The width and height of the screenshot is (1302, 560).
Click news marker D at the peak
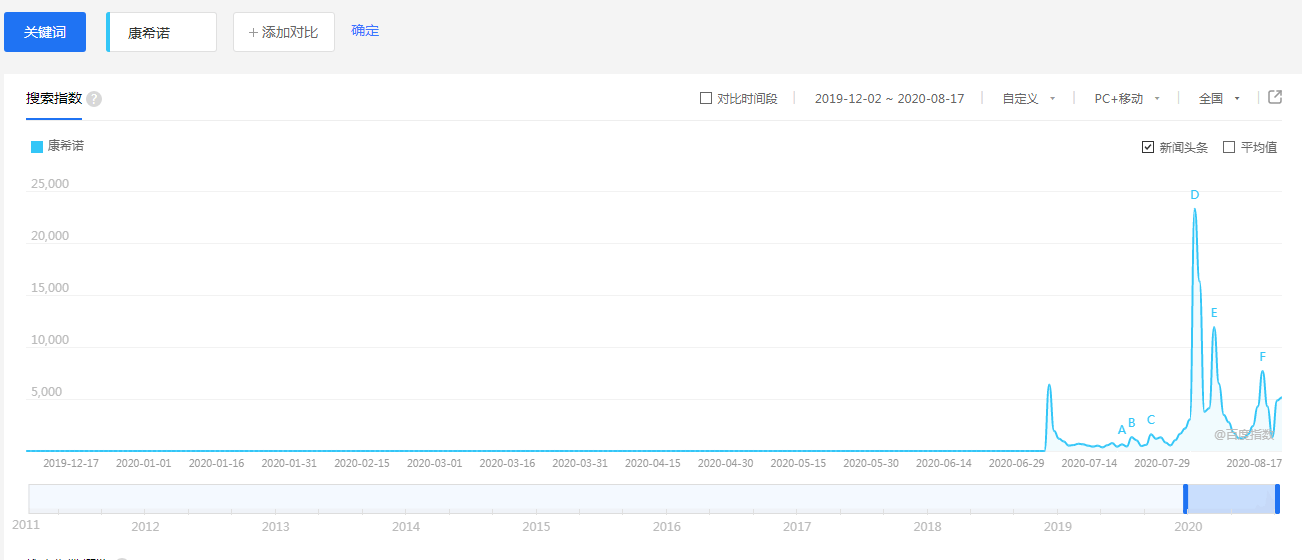tap(1195, 195)
